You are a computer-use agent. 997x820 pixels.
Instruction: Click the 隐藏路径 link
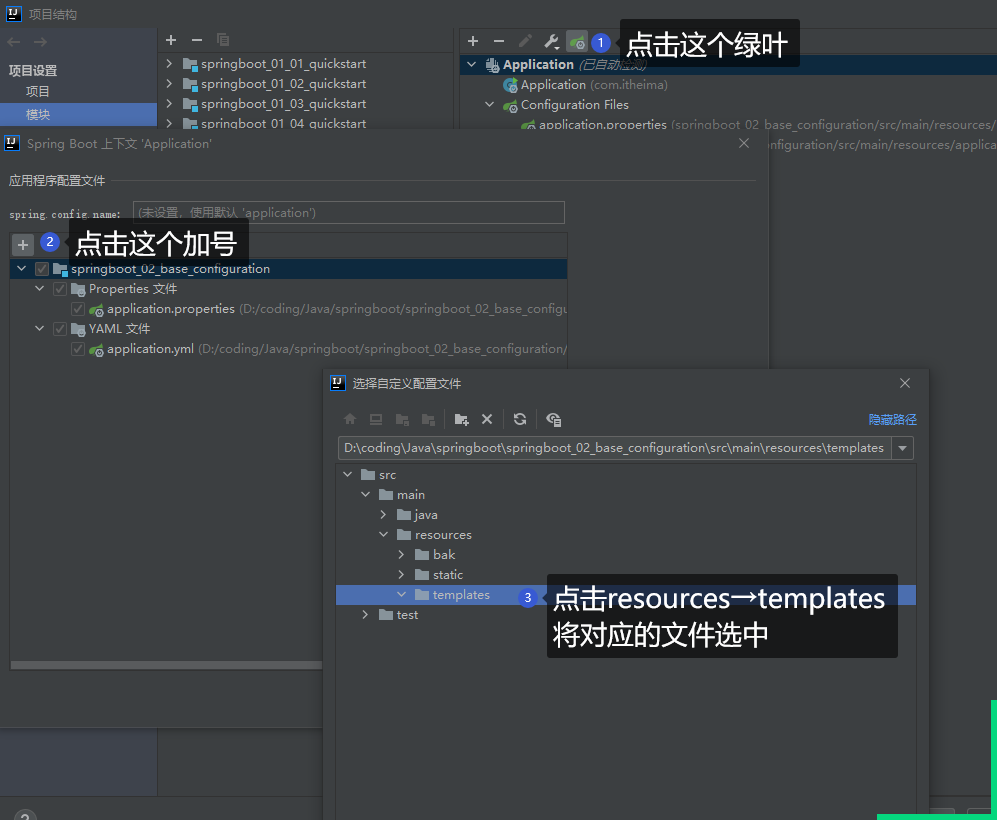pyautogui.click(x=893, y=420)
